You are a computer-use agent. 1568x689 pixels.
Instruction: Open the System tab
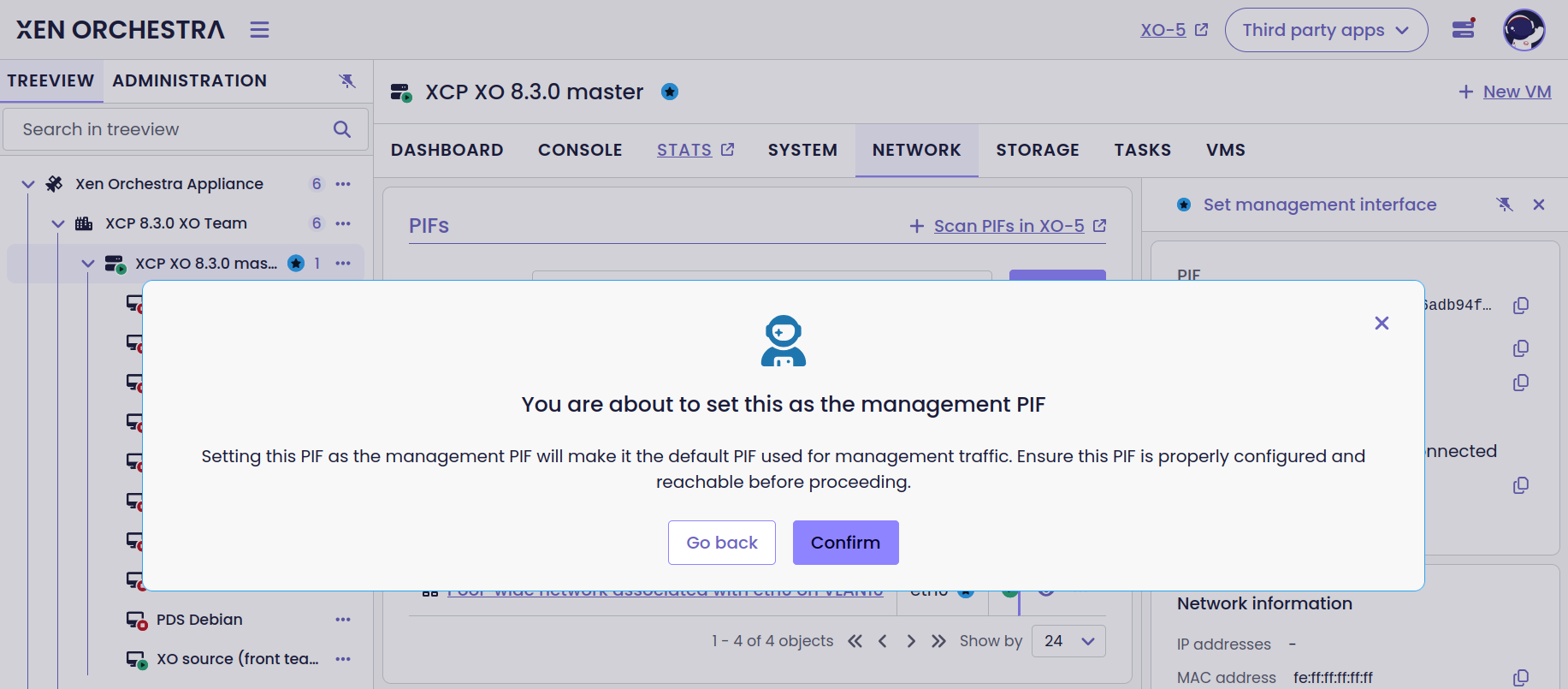[x=802, y=150]
